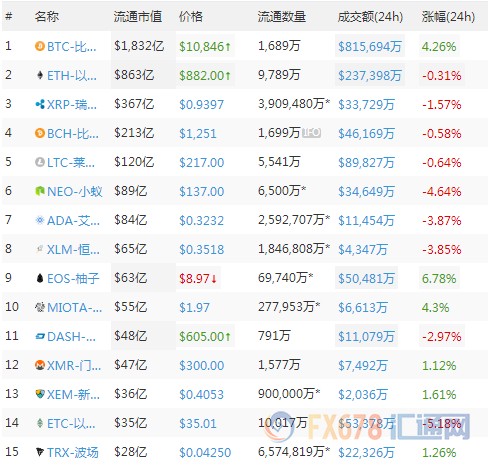Open the BTC-比... coin name link
488x463 pixels.
72,47
